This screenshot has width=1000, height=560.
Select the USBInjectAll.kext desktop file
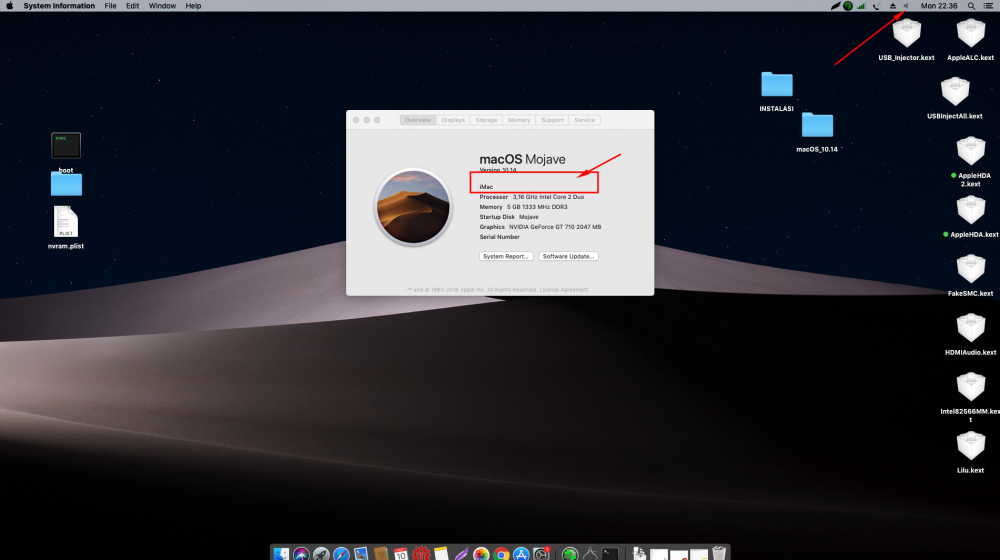tap(955, 98)
